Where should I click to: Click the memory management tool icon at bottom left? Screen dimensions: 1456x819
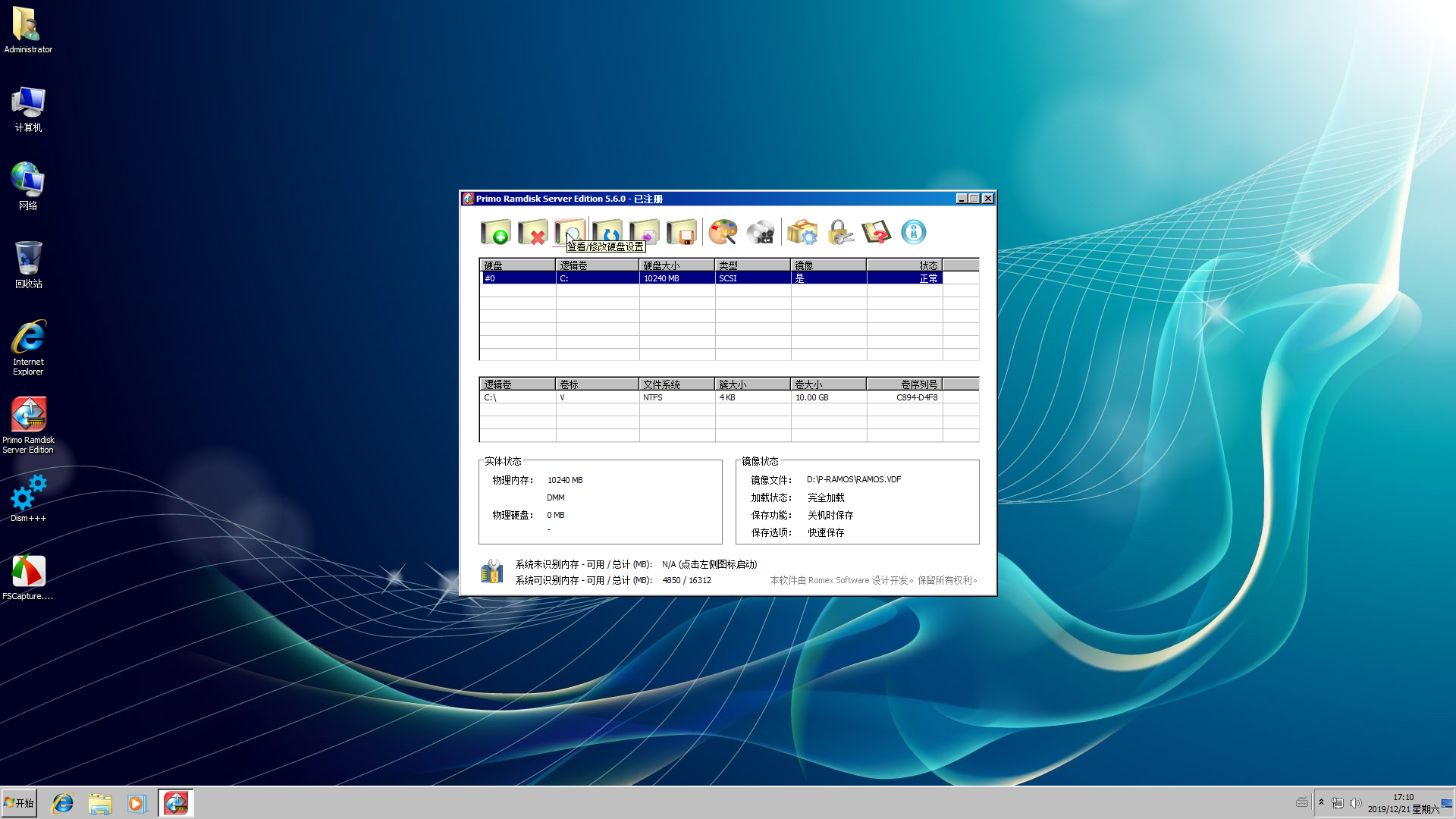tap(492, 572)
